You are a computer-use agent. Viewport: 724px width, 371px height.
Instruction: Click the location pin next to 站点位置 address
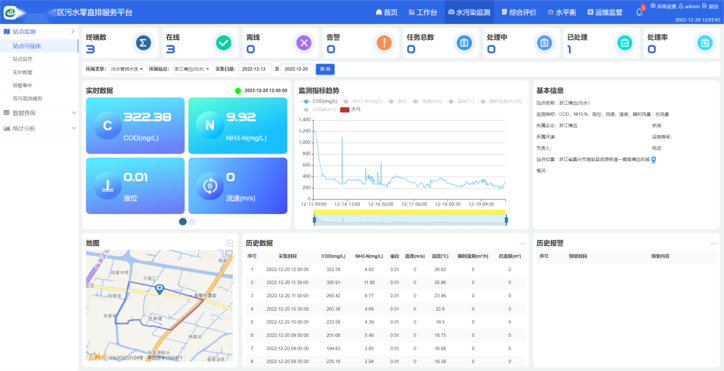653,159
